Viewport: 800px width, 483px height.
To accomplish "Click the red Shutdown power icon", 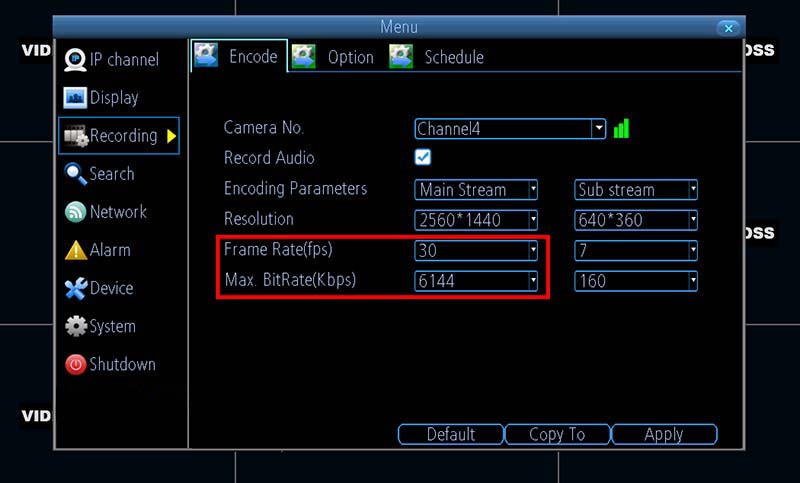I will (x=76, y=365).
